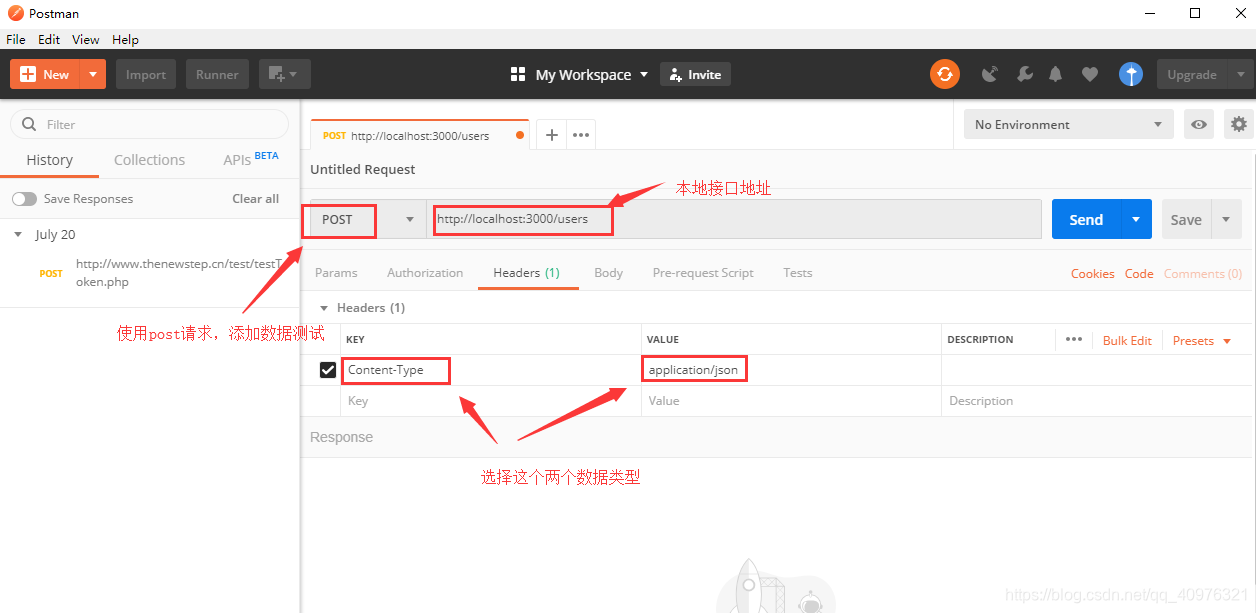This screenshot has height=613, width=1256.
Task: Open the satellite capture requests icon
Action: [990, 74]
